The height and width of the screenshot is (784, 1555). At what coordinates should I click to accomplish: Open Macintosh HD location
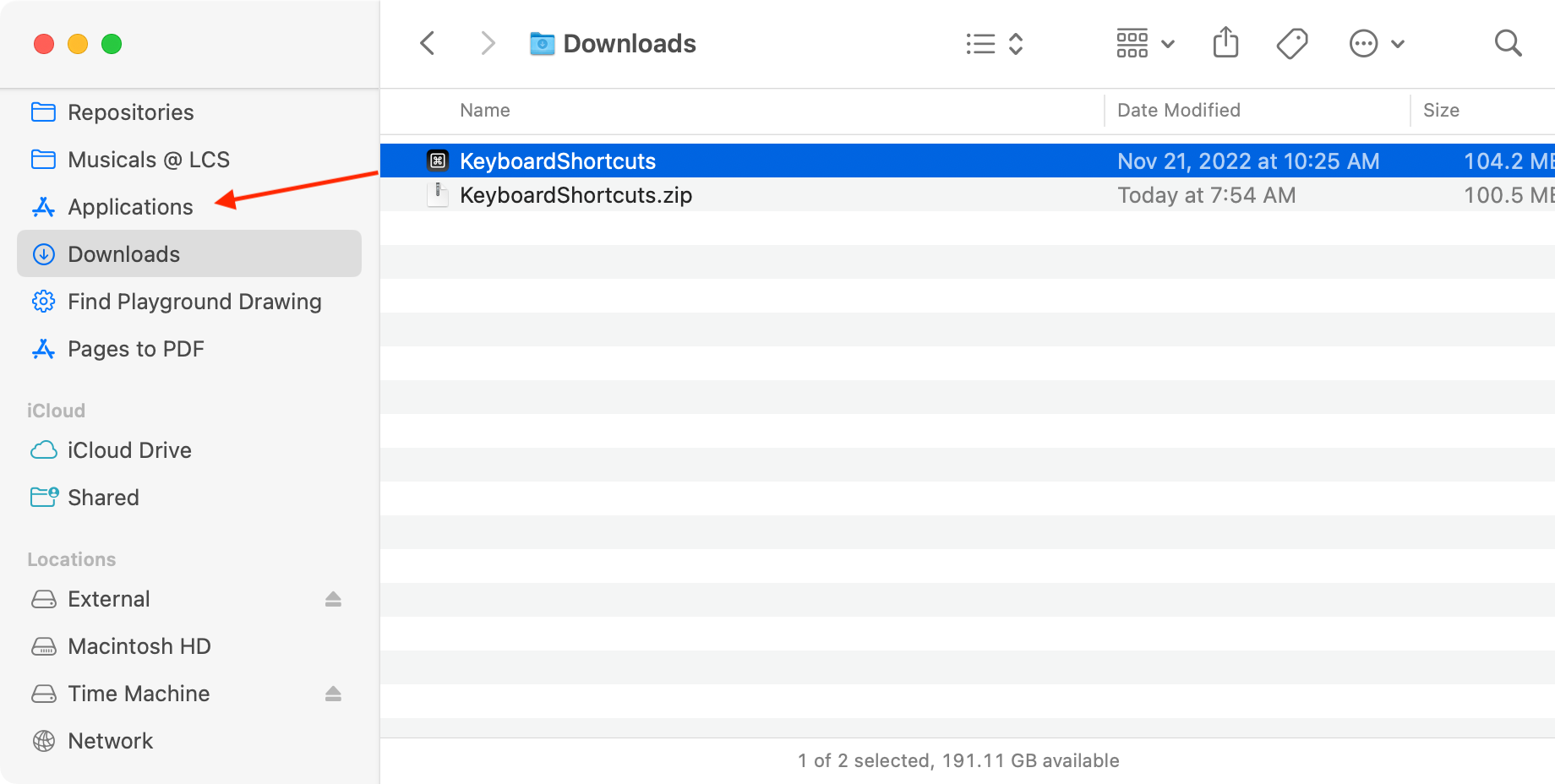tap(139, 646)
